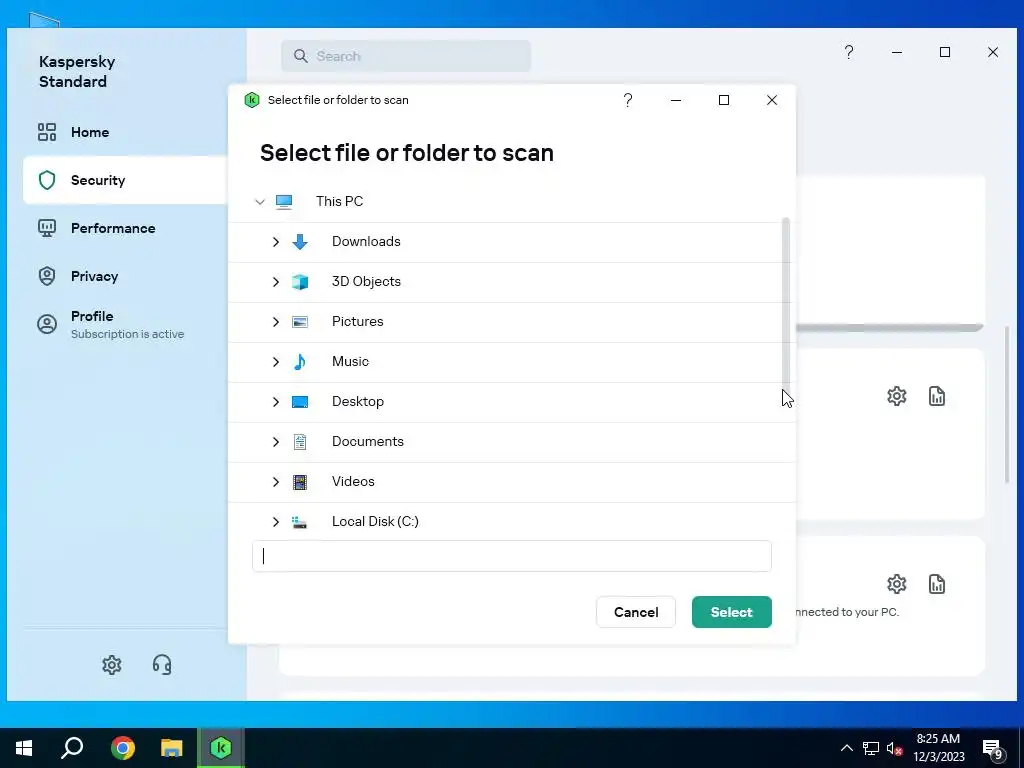Click the 3D Objects cube icon
Viewport: 1024px width, 768px height.
tap(300, 282)
